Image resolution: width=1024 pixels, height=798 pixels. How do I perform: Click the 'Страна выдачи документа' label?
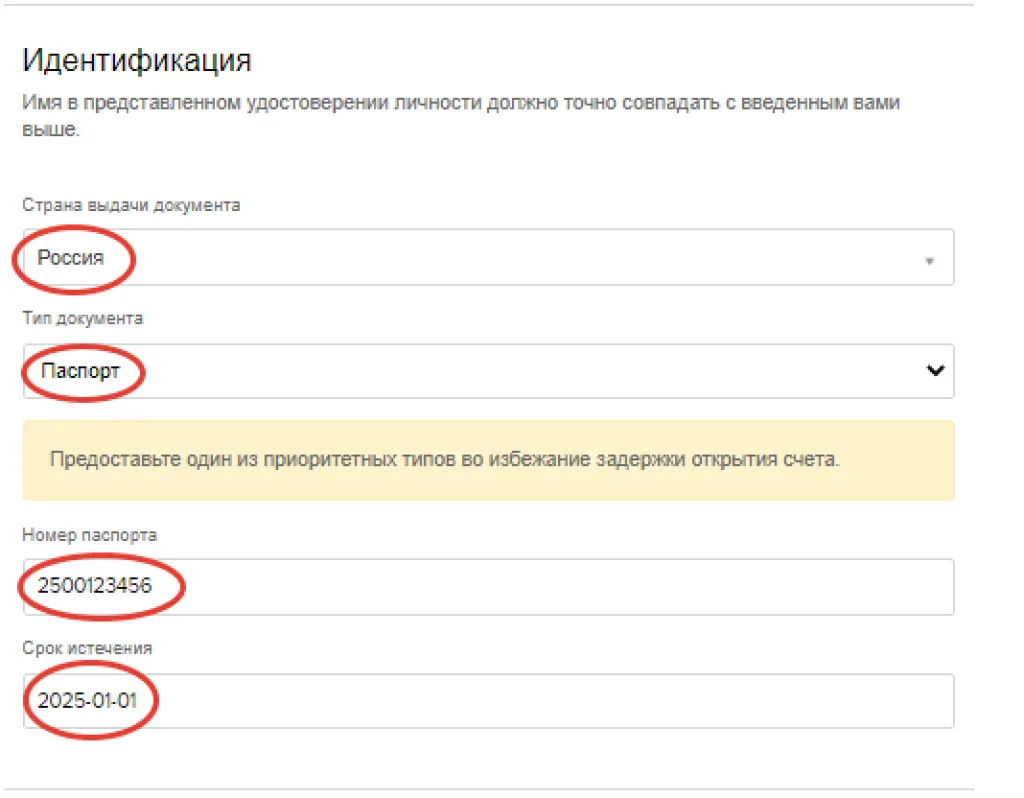tap(131, 205)
